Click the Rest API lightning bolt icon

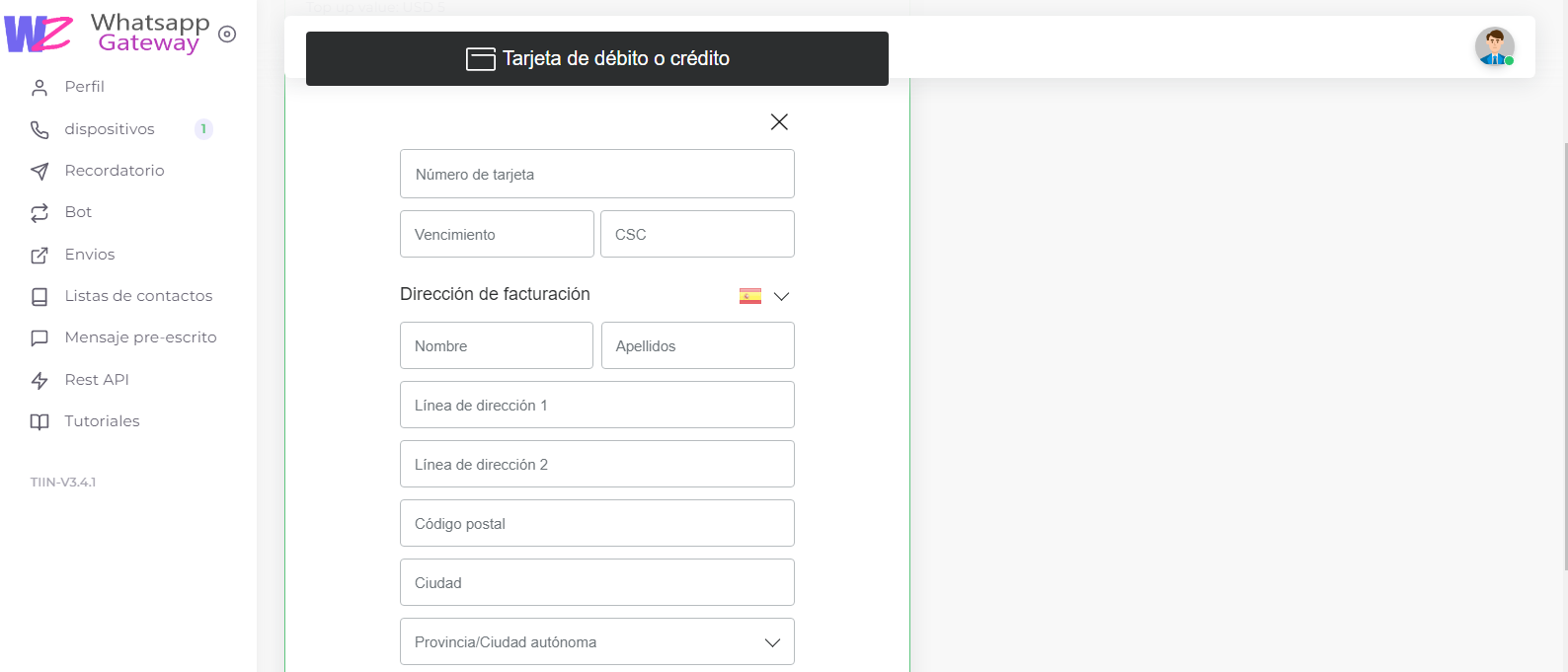[x=39, y=381]
